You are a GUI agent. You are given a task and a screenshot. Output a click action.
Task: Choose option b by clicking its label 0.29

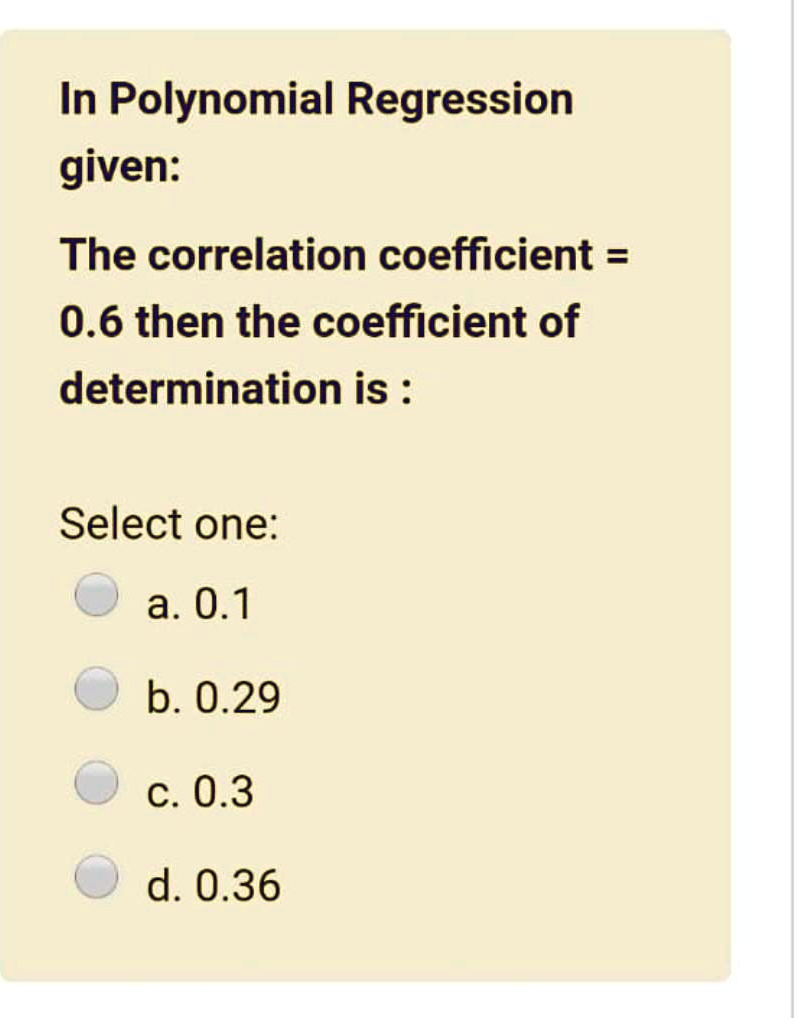[x=240, y=696]
